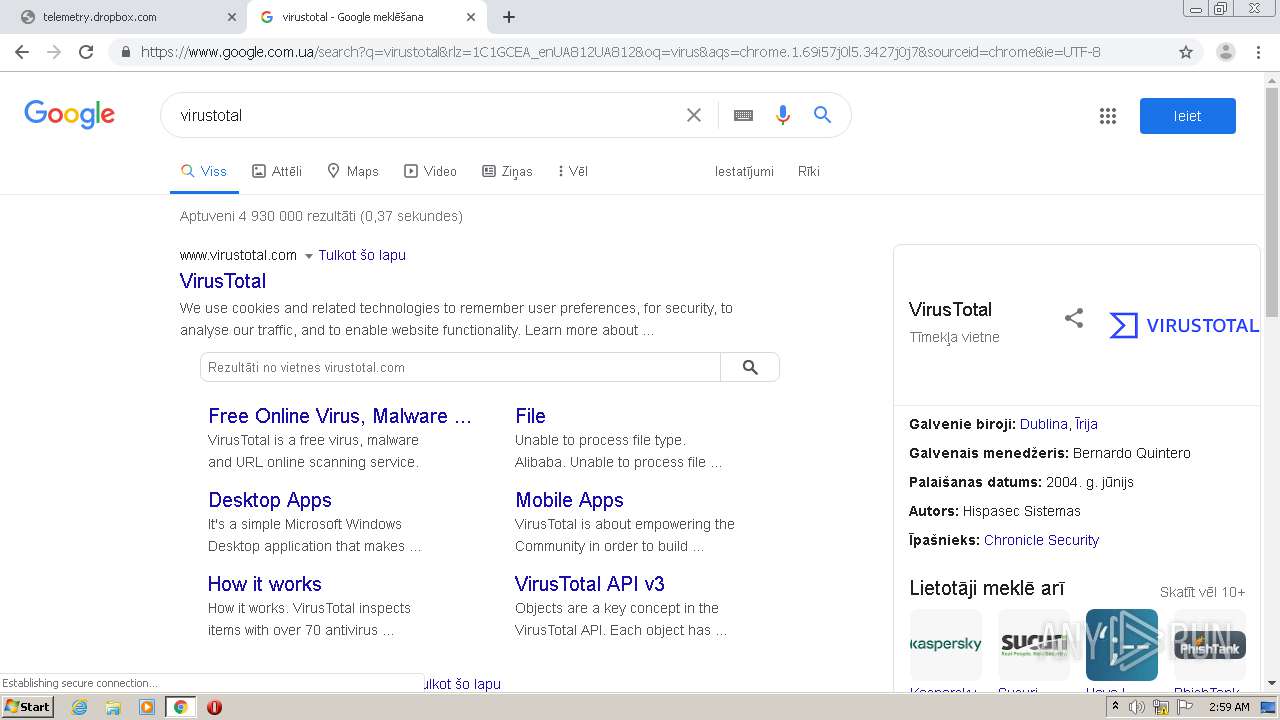Click the VirusTotal logo image
The height and width of the screenshot is (720, 1280).
click(1183, 325)
